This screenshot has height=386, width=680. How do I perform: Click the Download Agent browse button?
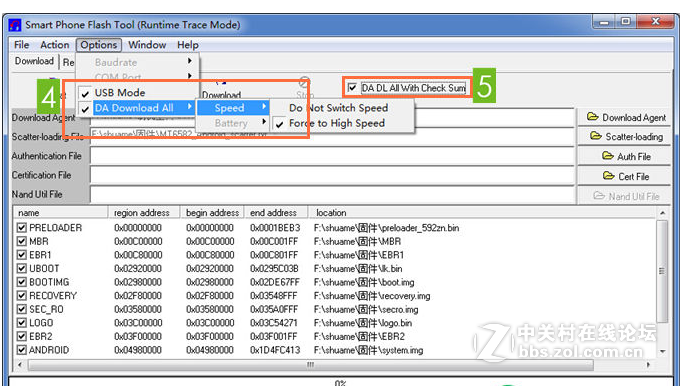(624, 118)
